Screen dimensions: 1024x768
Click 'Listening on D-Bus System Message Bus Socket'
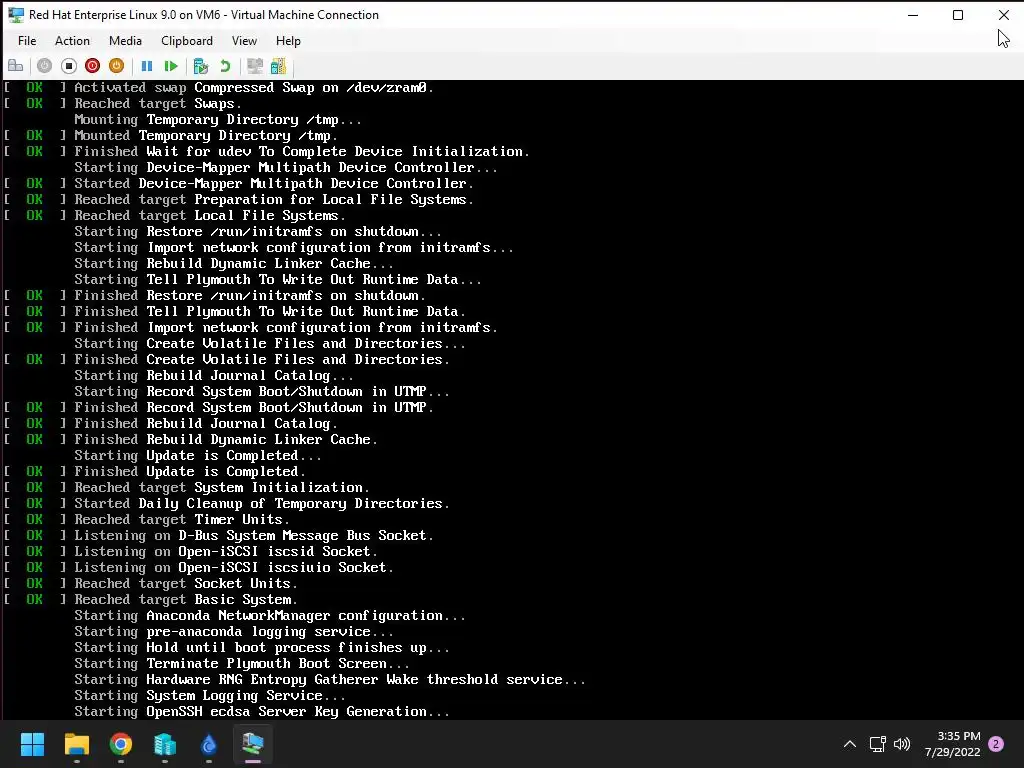tap(253, 536)
